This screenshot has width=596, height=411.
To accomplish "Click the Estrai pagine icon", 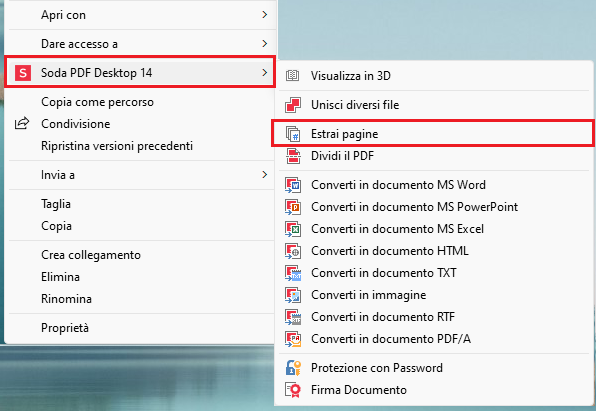I will 293,134.
